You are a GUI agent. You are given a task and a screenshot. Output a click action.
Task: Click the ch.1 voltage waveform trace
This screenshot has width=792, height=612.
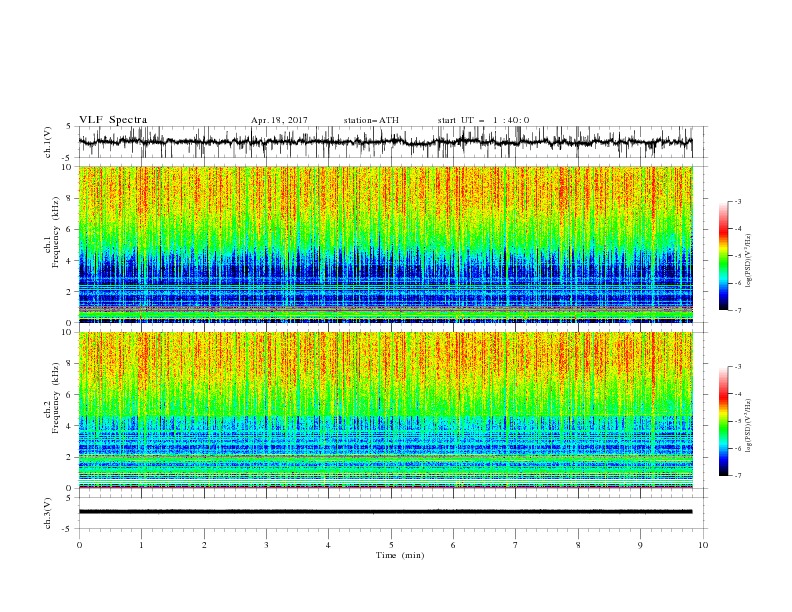(x=385, y=142)
